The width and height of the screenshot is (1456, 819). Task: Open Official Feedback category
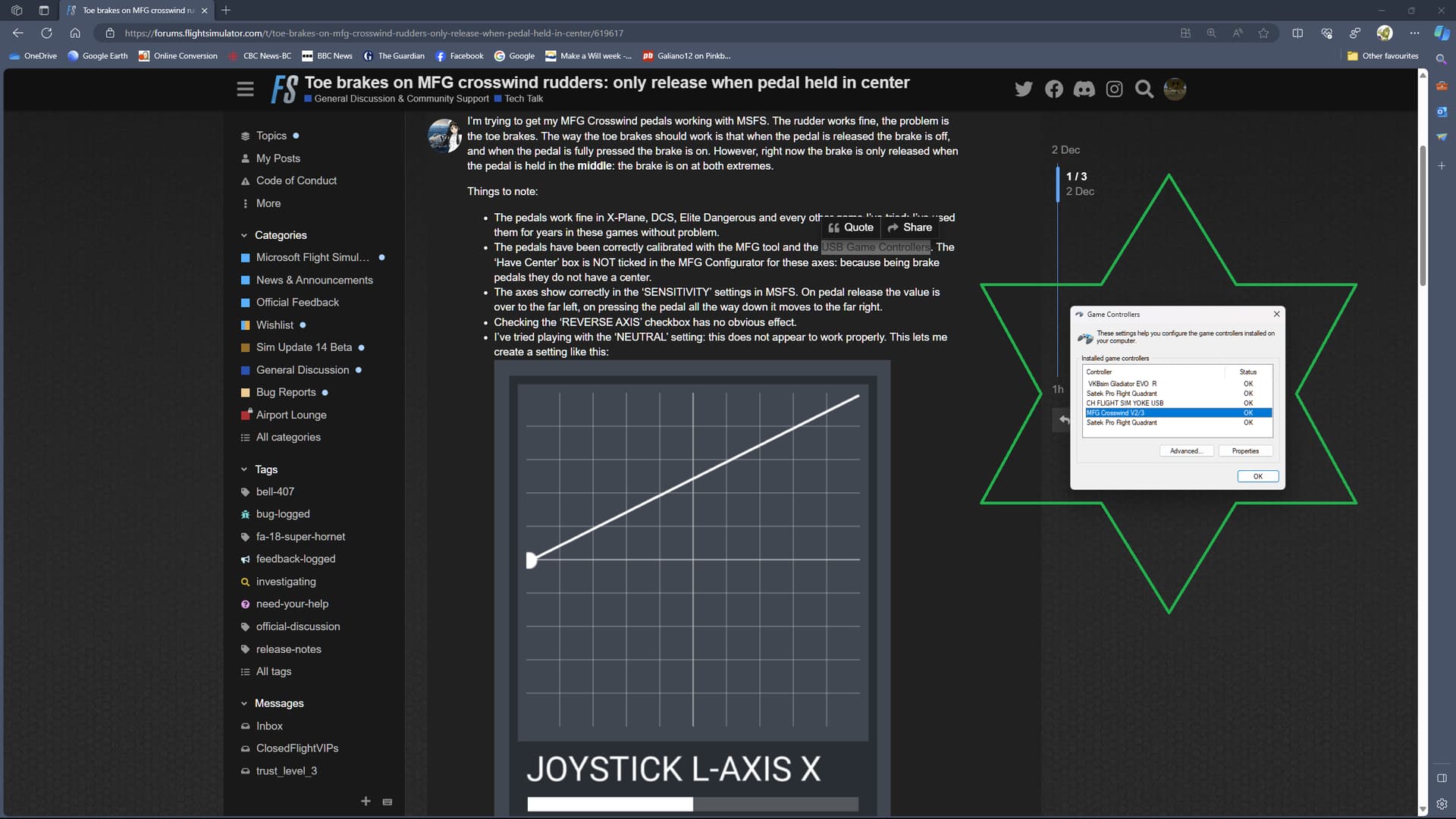(297, 303)
